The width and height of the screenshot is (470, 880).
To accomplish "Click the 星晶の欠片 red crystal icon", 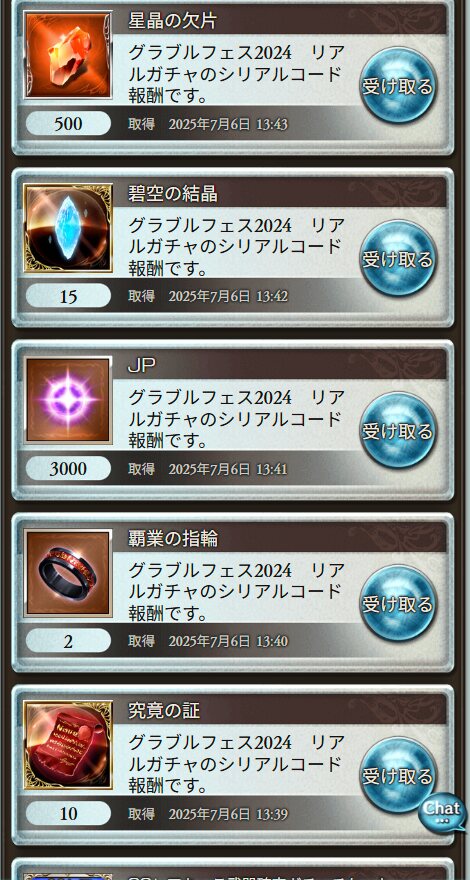I will (68, 56).
